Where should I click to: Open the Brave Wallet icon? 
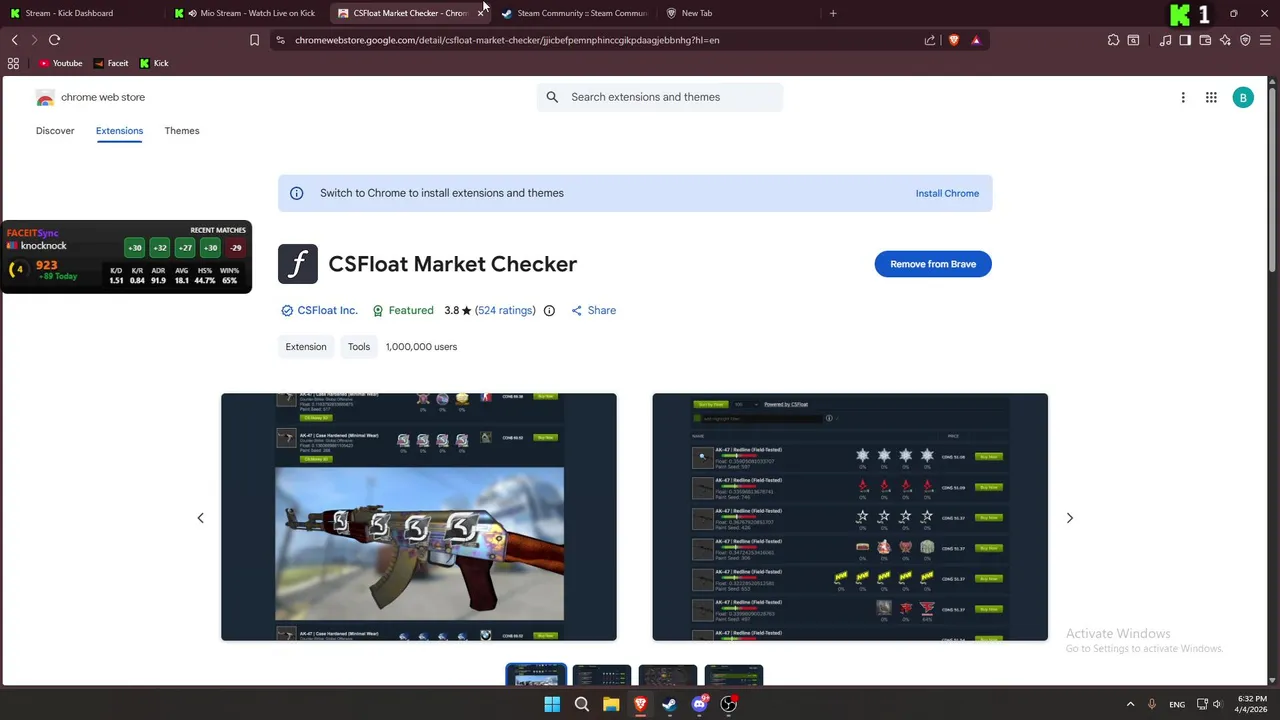coord(1205,40)
